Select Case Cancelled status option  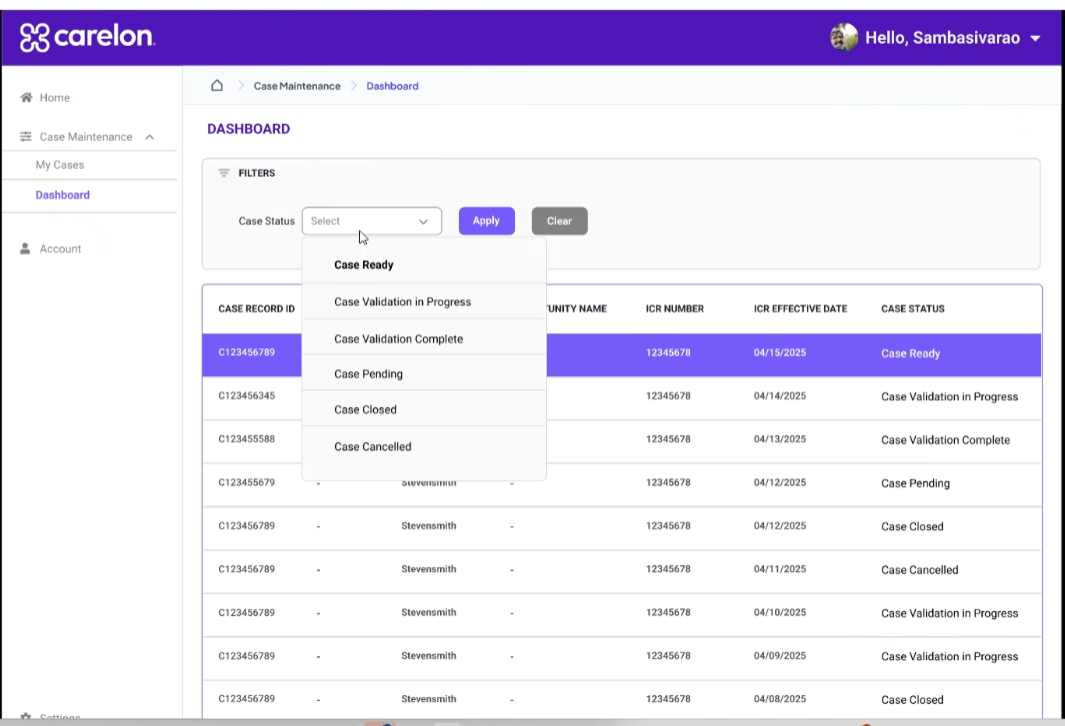tap(372, 447)
